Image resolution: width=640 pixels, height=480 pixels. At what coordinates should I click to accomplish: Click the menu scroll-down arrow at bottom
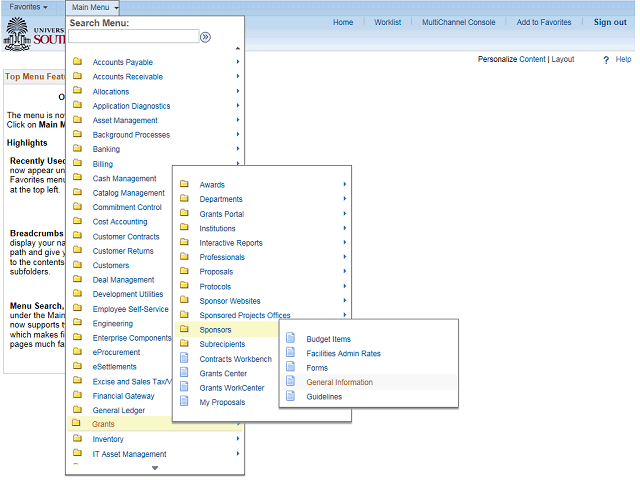pos(155,468)
